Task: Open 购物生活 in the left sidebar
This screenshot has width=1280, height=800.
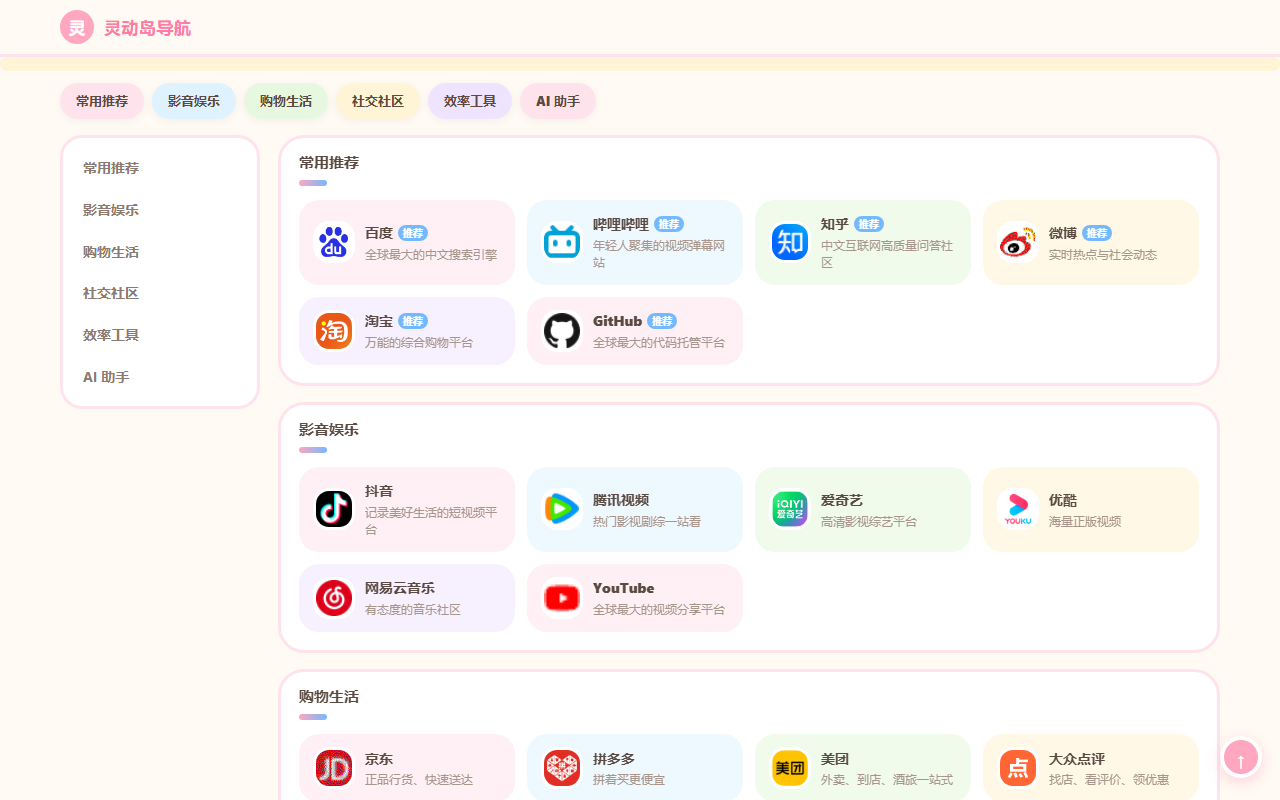Action: coord(160,252)
